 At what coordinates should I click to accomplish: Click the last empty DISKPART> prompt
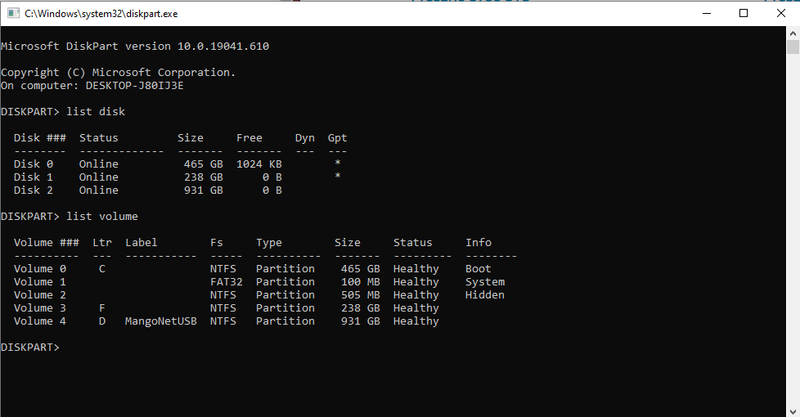[x=30, y=348]
